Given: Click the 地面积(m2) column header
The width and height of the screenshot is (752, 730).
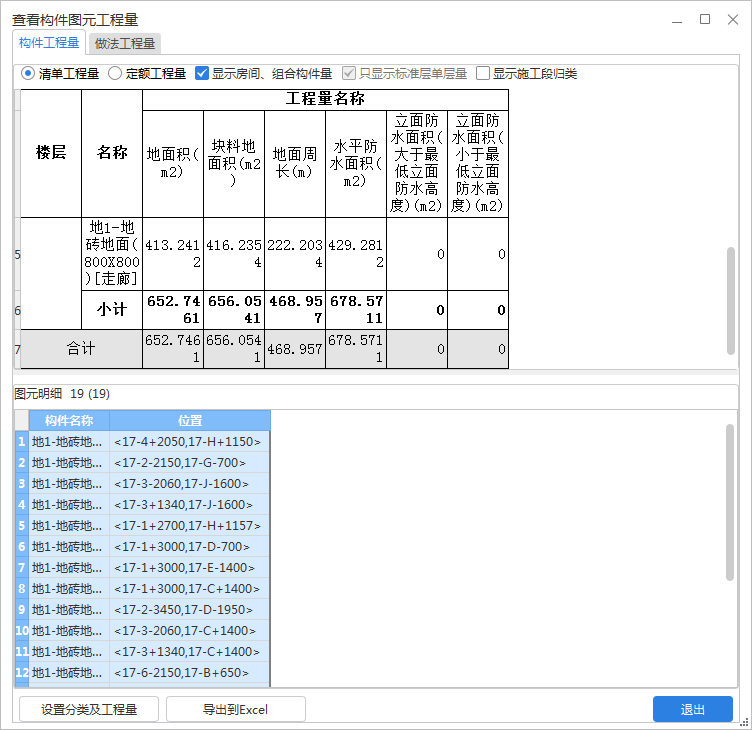Looking at the screenshot, I should click(173, 164).
